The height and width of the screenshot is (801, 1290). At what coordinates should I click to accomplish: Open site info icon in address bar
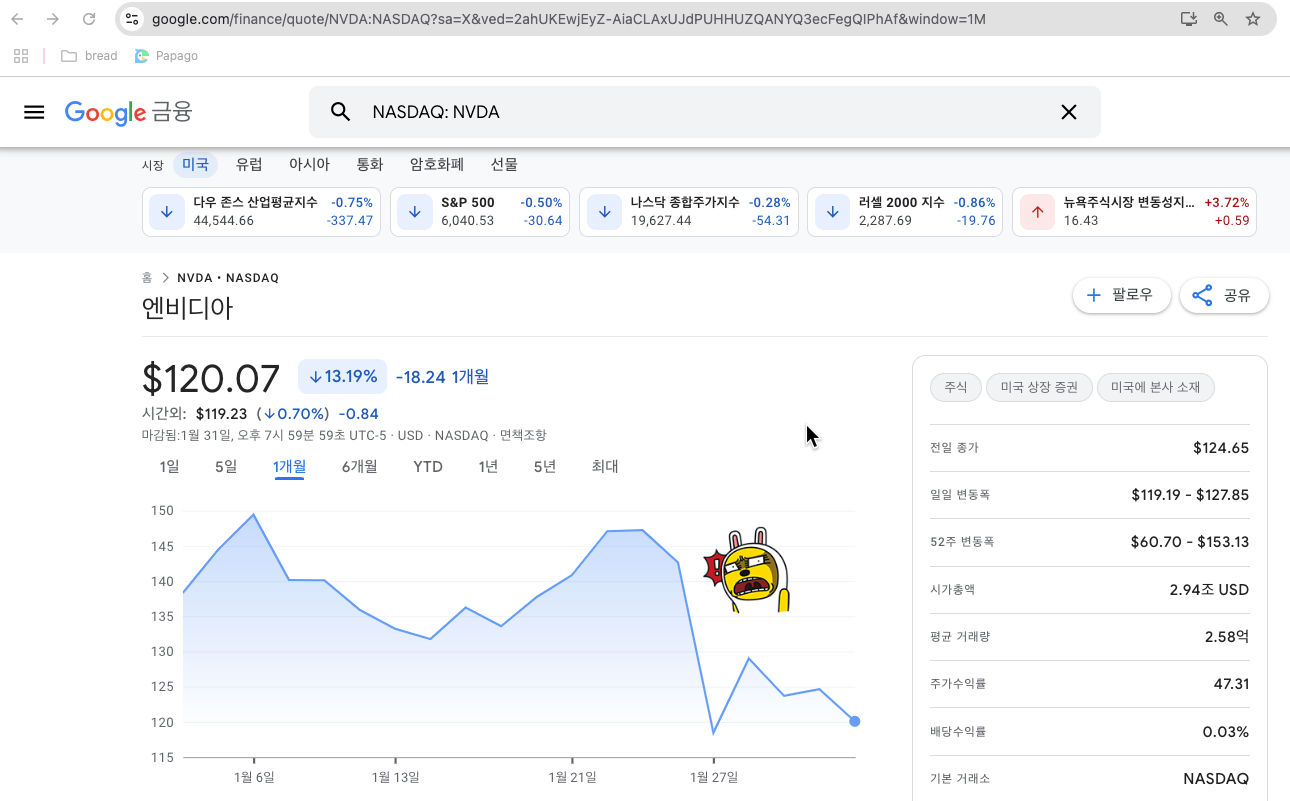[132, 19]
